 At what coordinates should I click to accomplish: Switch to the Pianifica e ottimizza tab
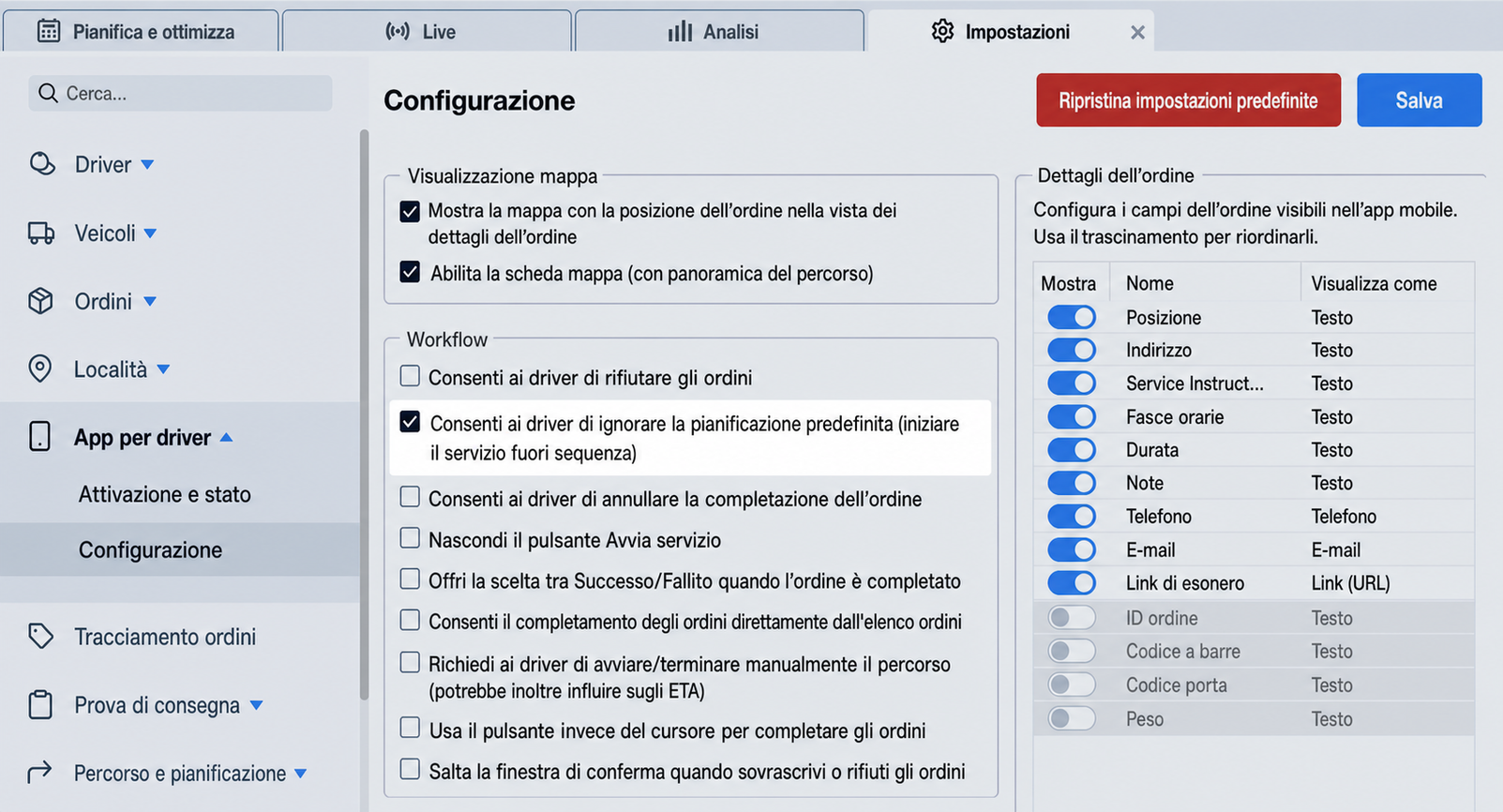tap(141, 31)
